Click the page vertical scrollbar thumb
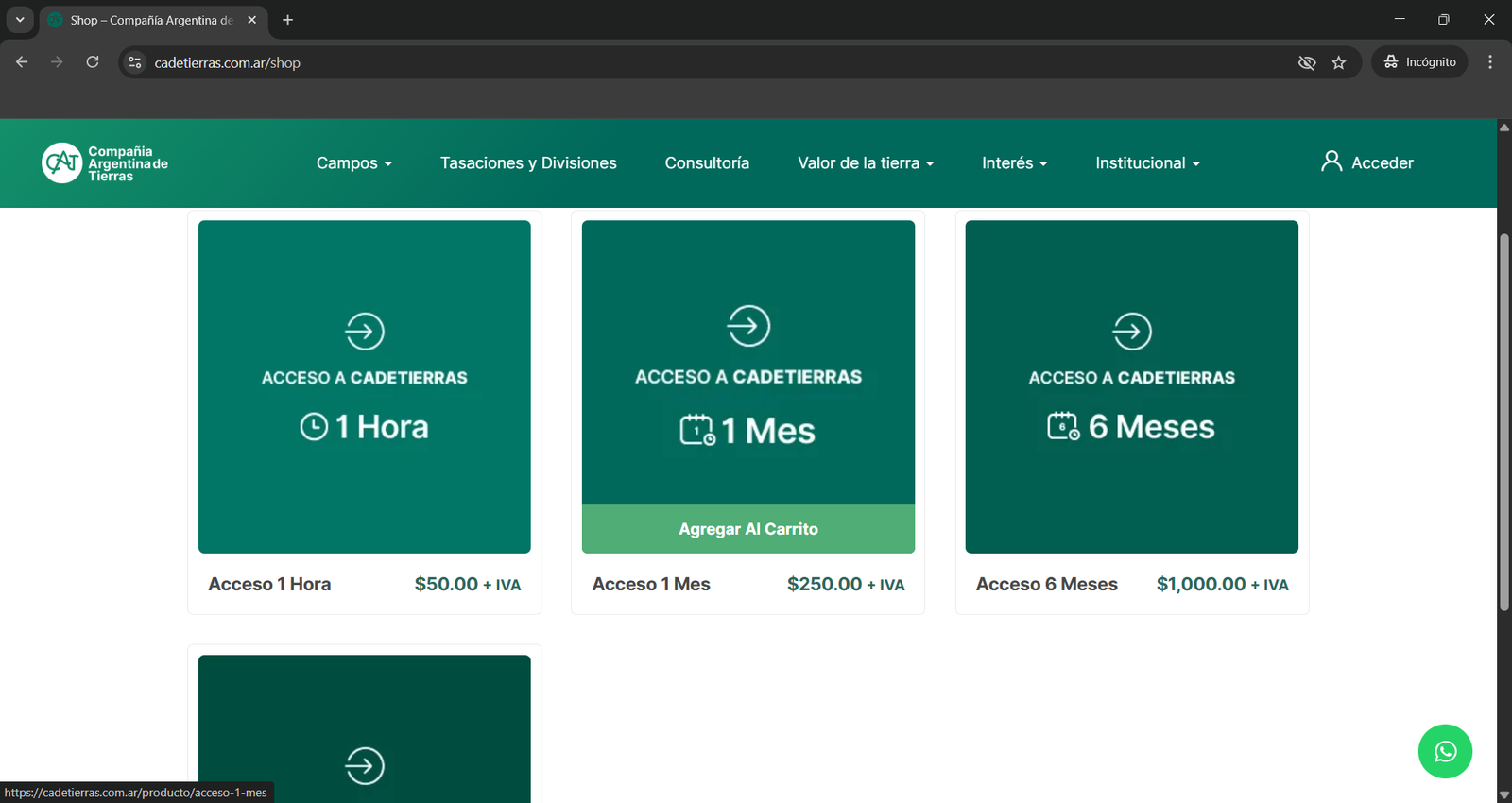Viewport: 1512px width, 803px height. coord(1503,421)
